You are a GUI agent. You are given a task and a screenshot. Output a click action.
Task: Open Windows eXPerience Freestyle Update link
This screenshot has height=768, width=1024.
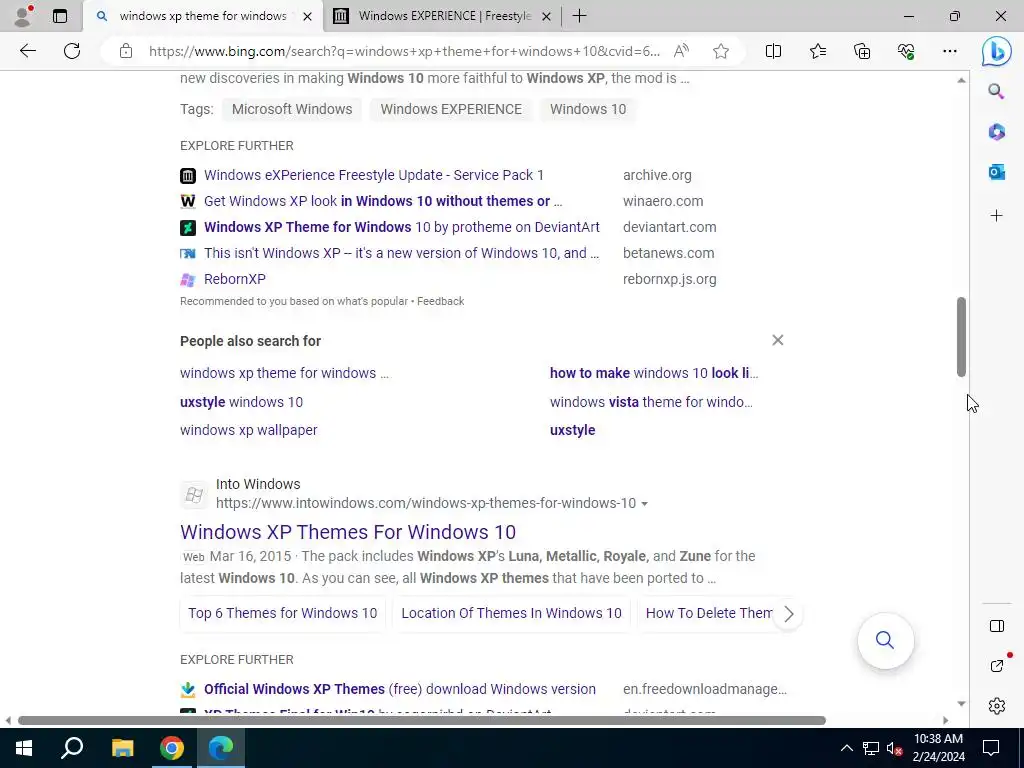(x=374, y=175)
